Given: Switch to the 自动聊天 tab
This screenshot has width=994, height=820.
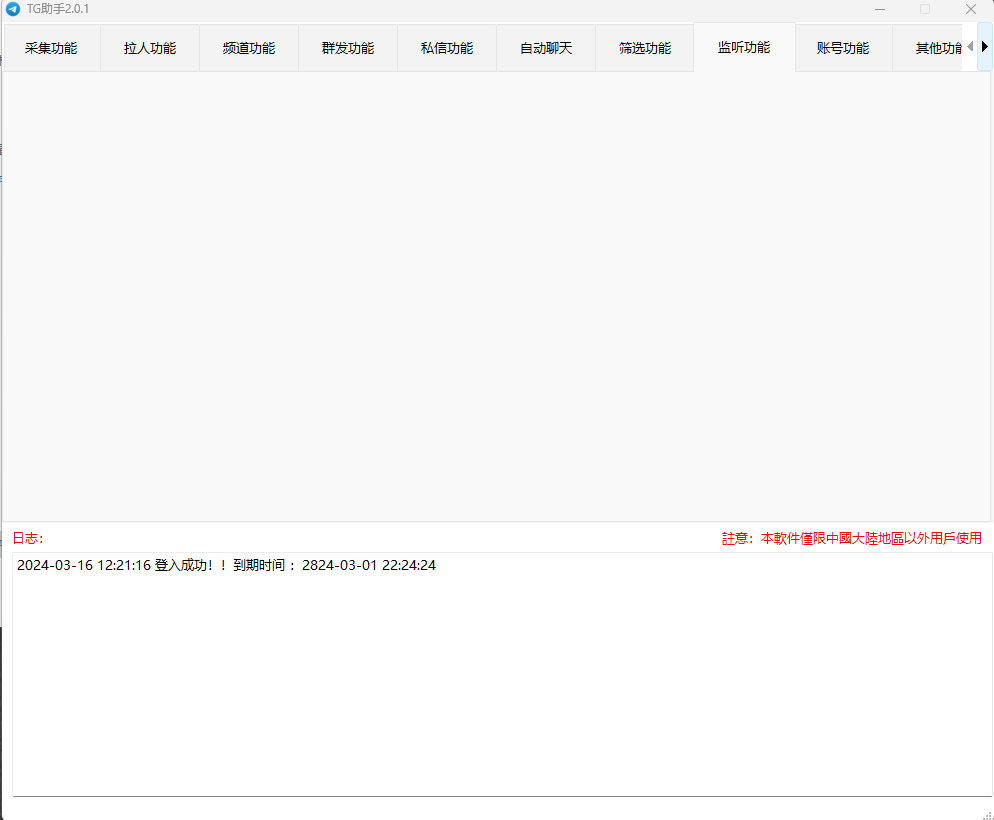Looking at the screenshot, I should point(546,48).
